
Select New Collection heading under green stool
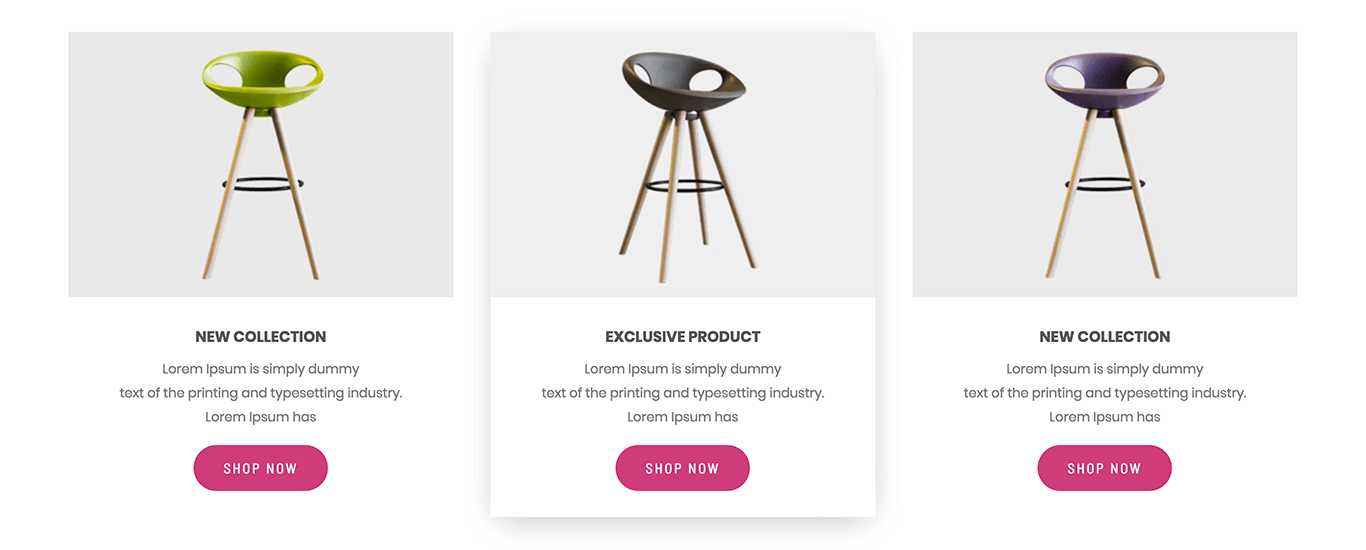coord(261,337)
